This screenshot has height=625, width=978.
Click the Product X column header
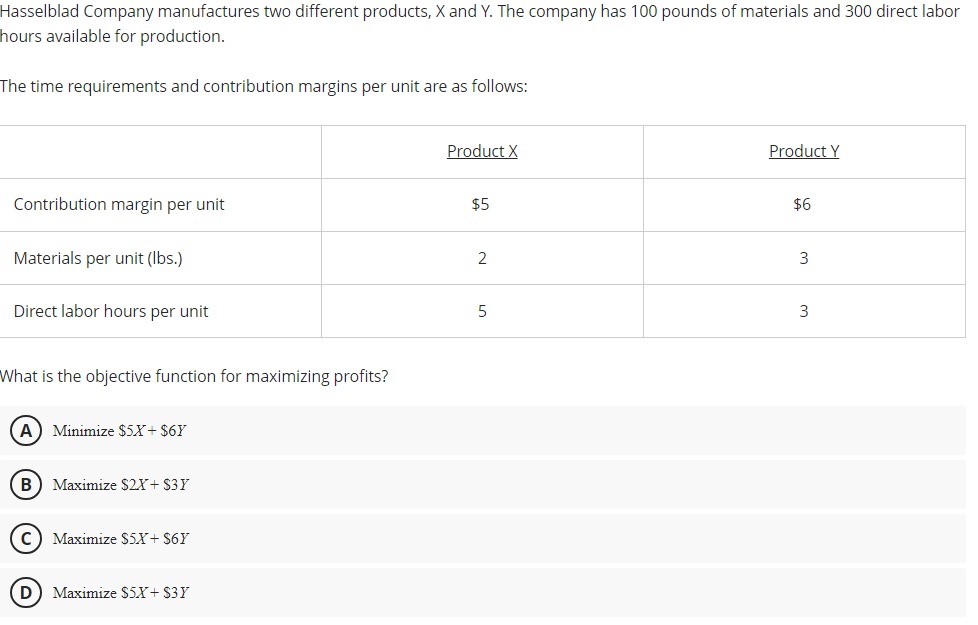pyautogui.click(x=482, y=151)
